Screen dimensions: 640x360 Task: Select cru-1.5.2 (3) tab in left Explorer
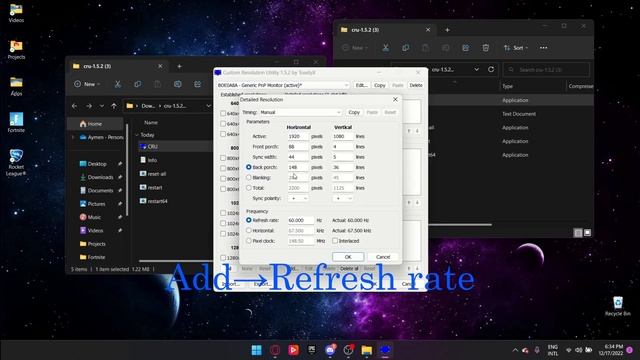(x=118, y=66)
